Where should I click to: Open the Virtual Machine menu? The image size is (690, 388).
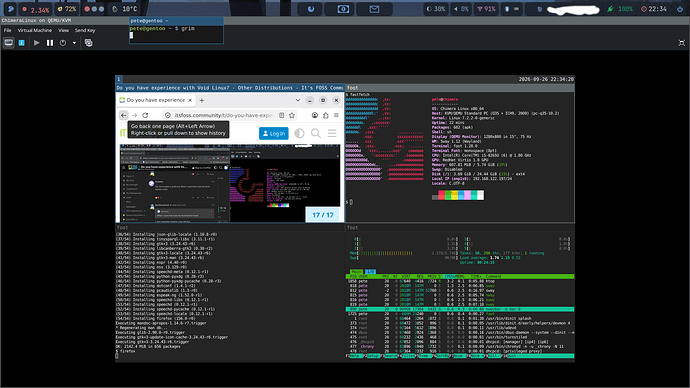coord(35,30)
